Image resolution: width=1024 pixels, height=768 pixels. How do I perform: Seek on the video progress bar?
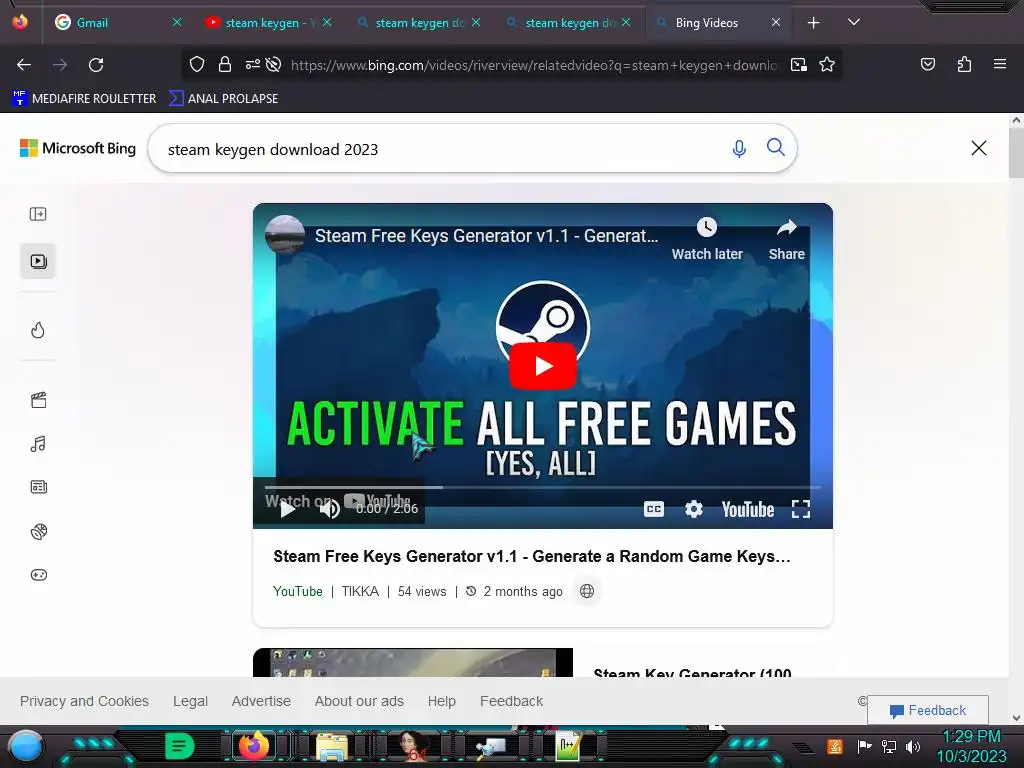543,487
